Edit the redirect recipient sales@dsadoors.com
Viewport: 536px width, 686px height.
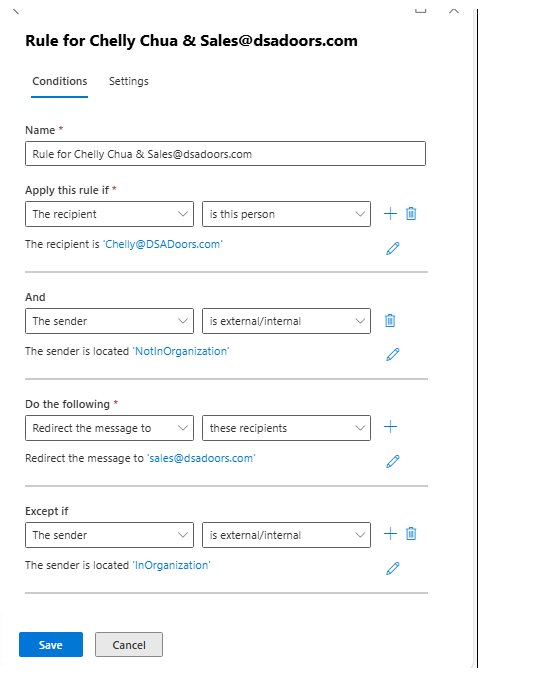click(x=392, y=462)
